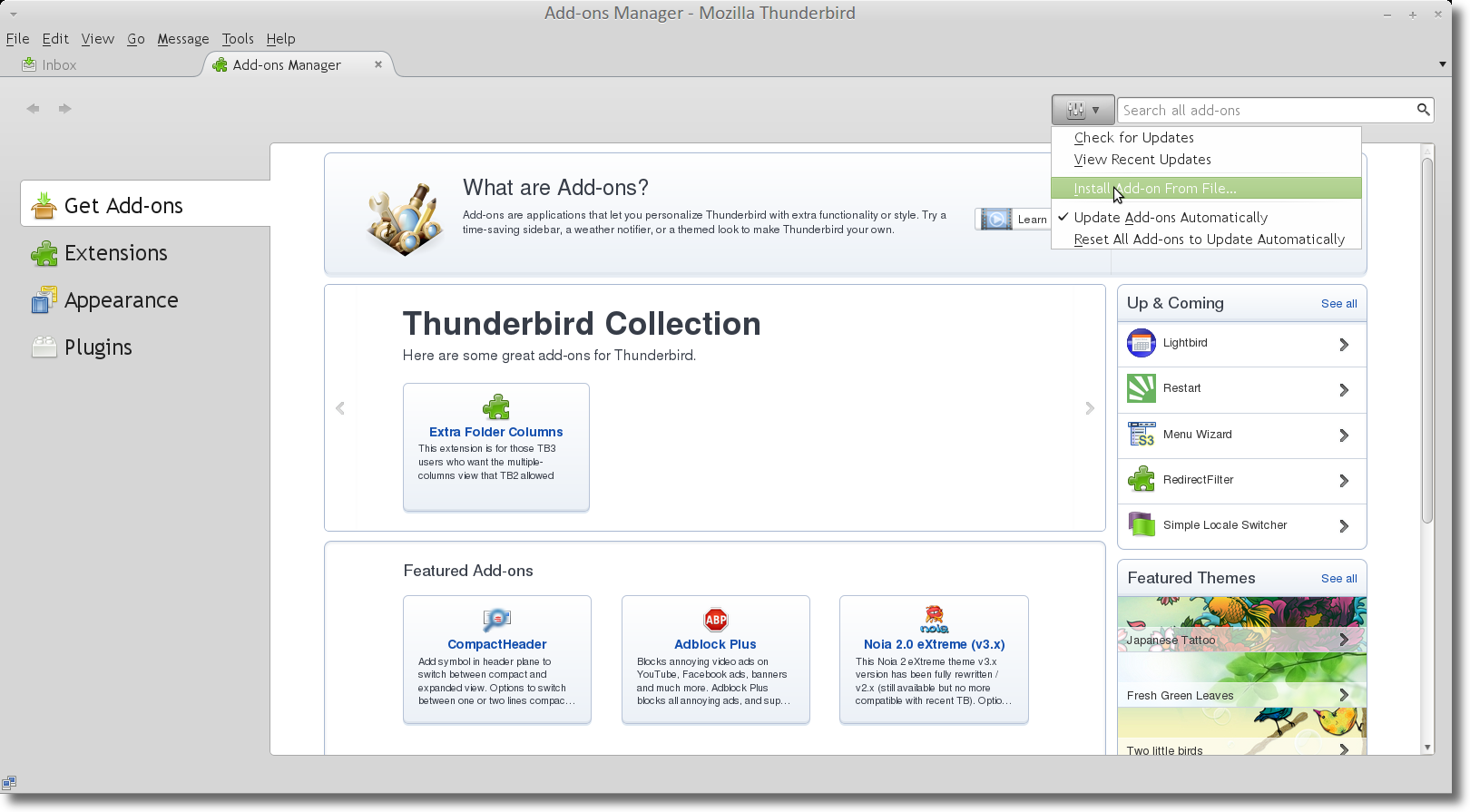Open the add-on tools gear dropdown
This screenshot has width=1470, height=812.
(1083, 110)
